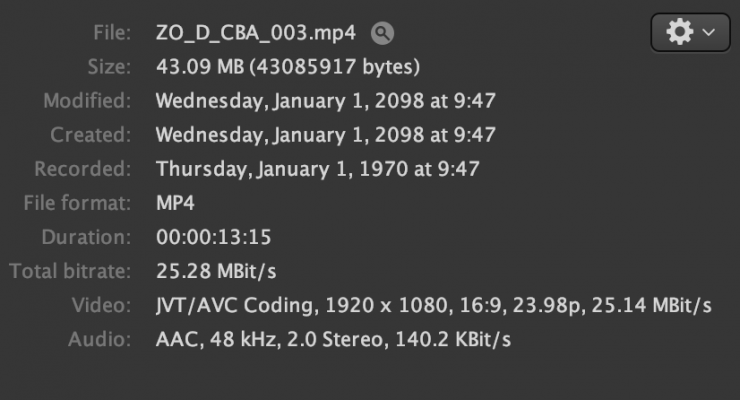This screenshot has height=400, width=740.
Task: Click the Recorded: label
Action: (x=83, y=169)
